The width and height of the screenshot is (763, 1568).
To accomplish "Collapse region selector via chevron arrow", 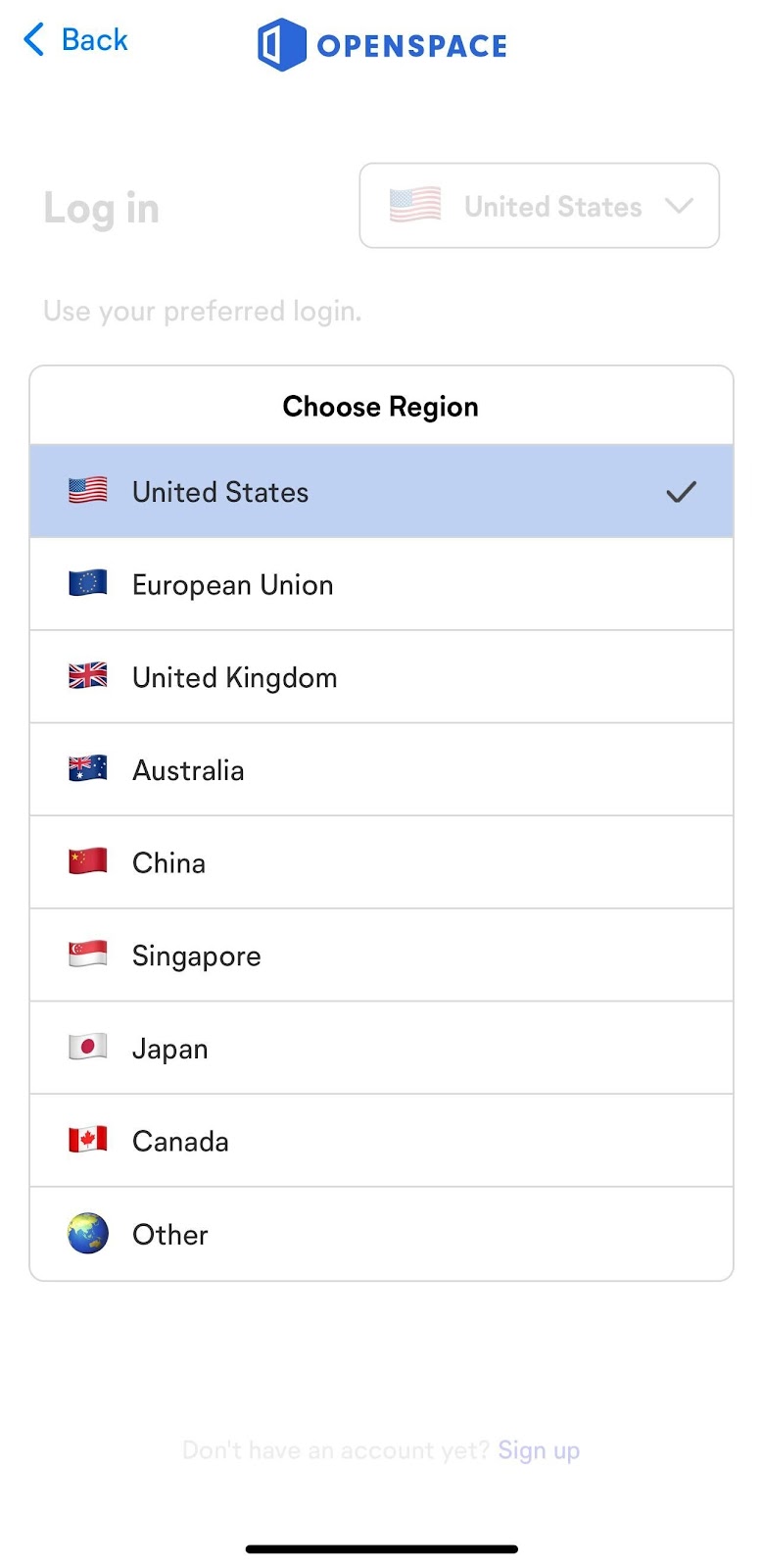I will pos(679,206).
